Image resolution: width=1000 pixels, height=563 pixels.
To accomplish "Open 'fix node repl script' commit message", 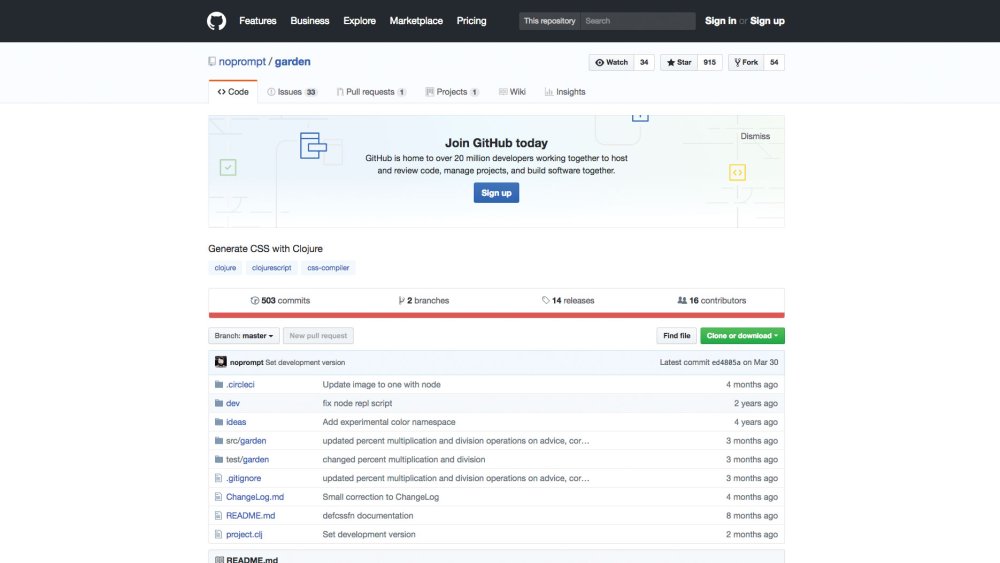I will pos(357,403).
